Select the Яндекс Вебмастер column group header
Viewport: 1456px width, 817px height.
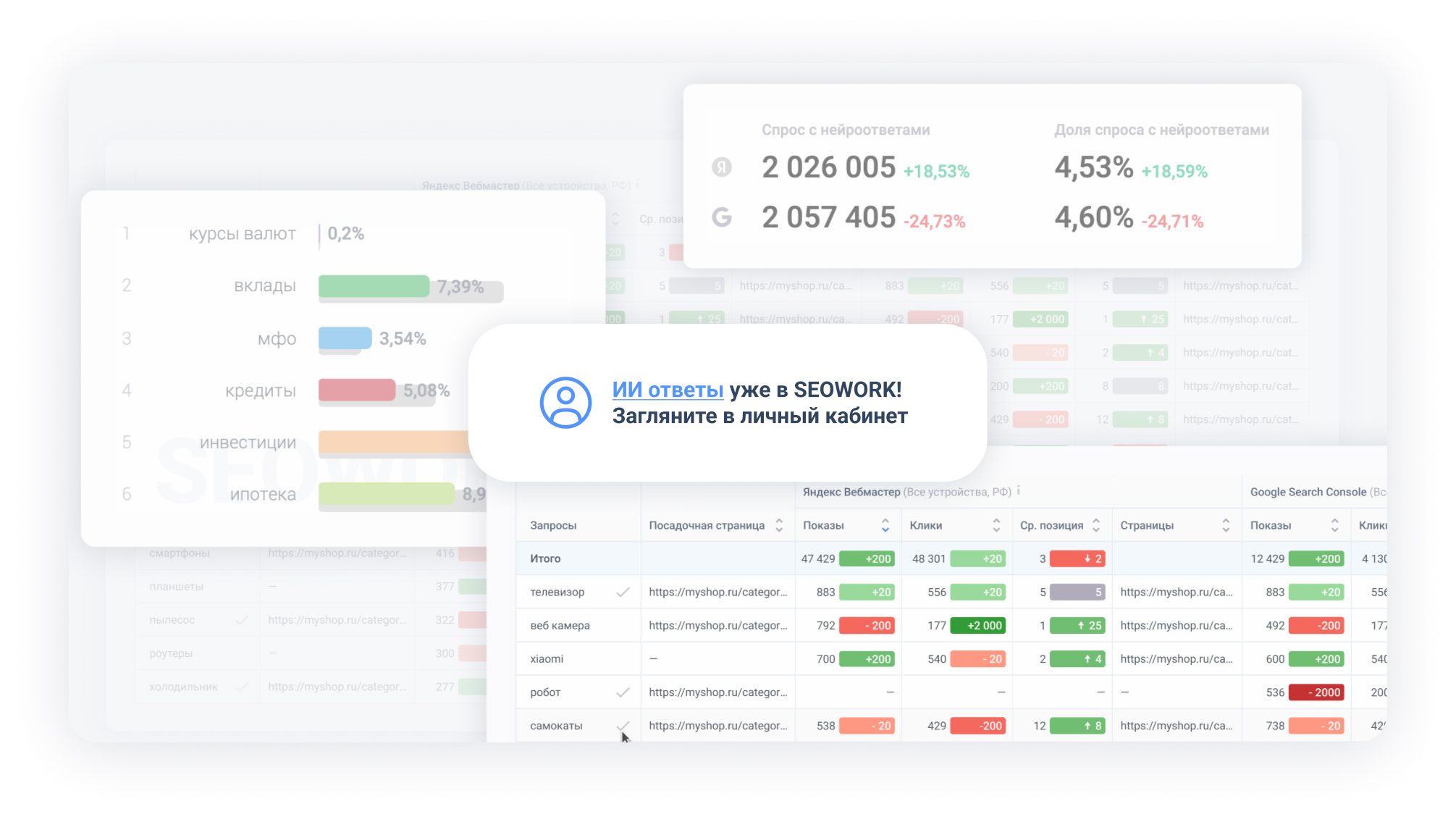[x=851, y=492]
